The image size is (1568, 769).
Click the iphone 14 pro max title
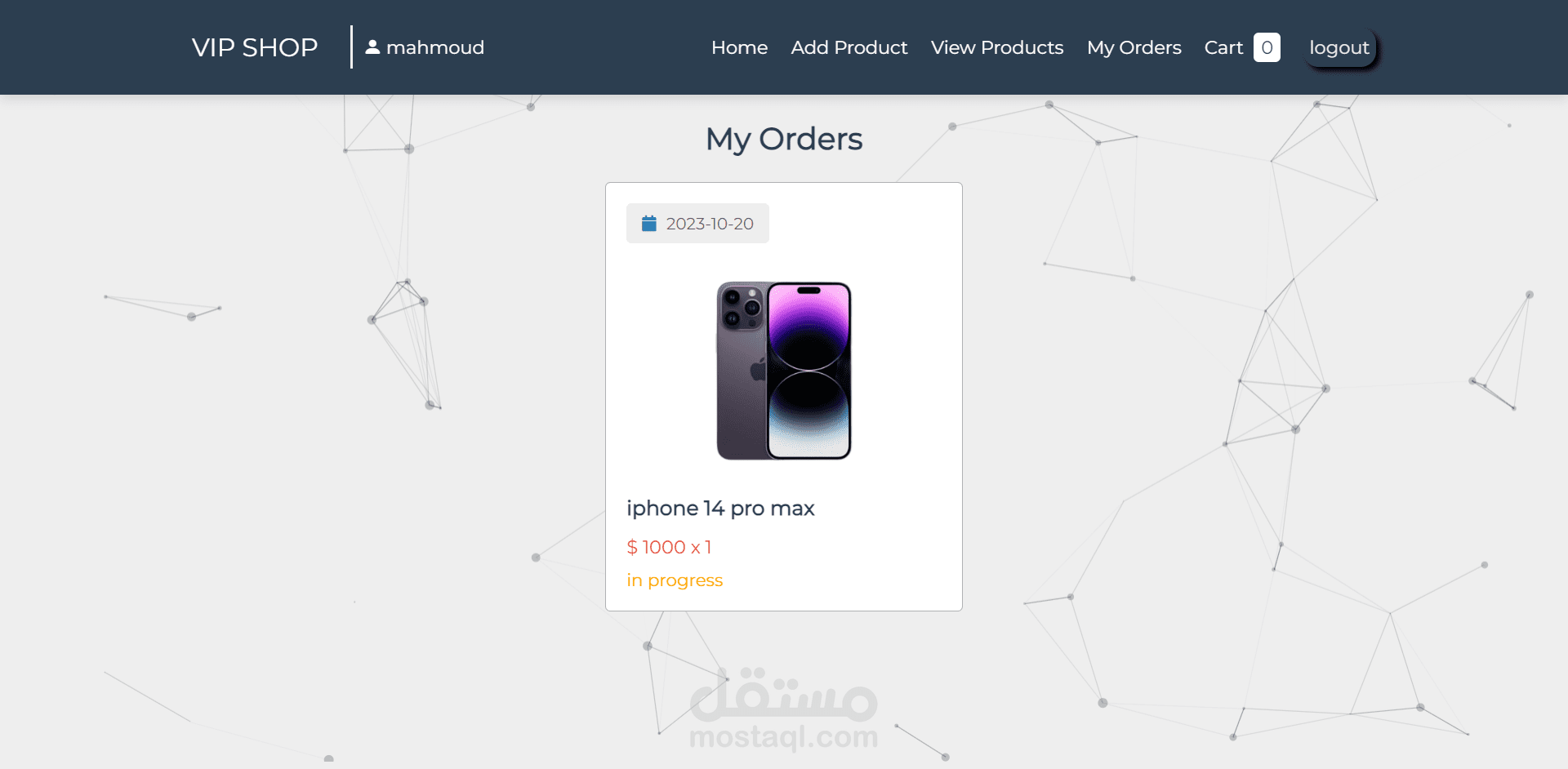(720, 508)
